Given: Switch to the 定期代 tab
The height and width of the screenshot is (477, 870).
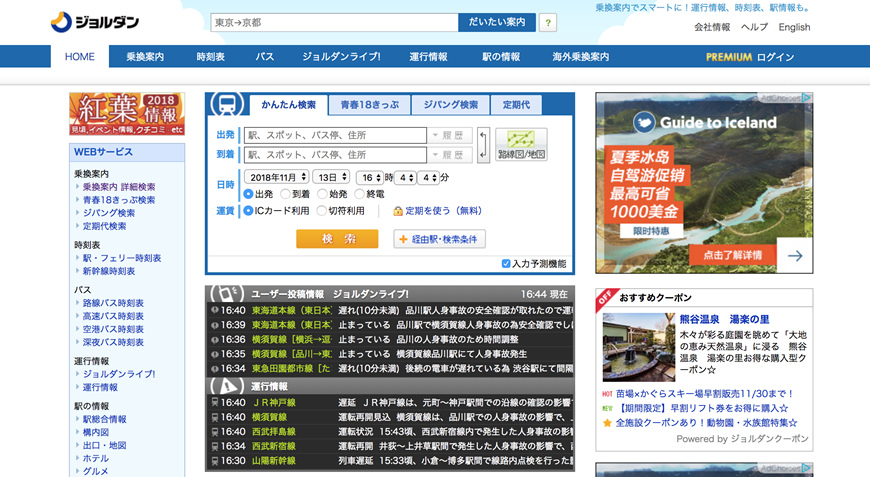Looking at the screenshot, I should [516, 105].
